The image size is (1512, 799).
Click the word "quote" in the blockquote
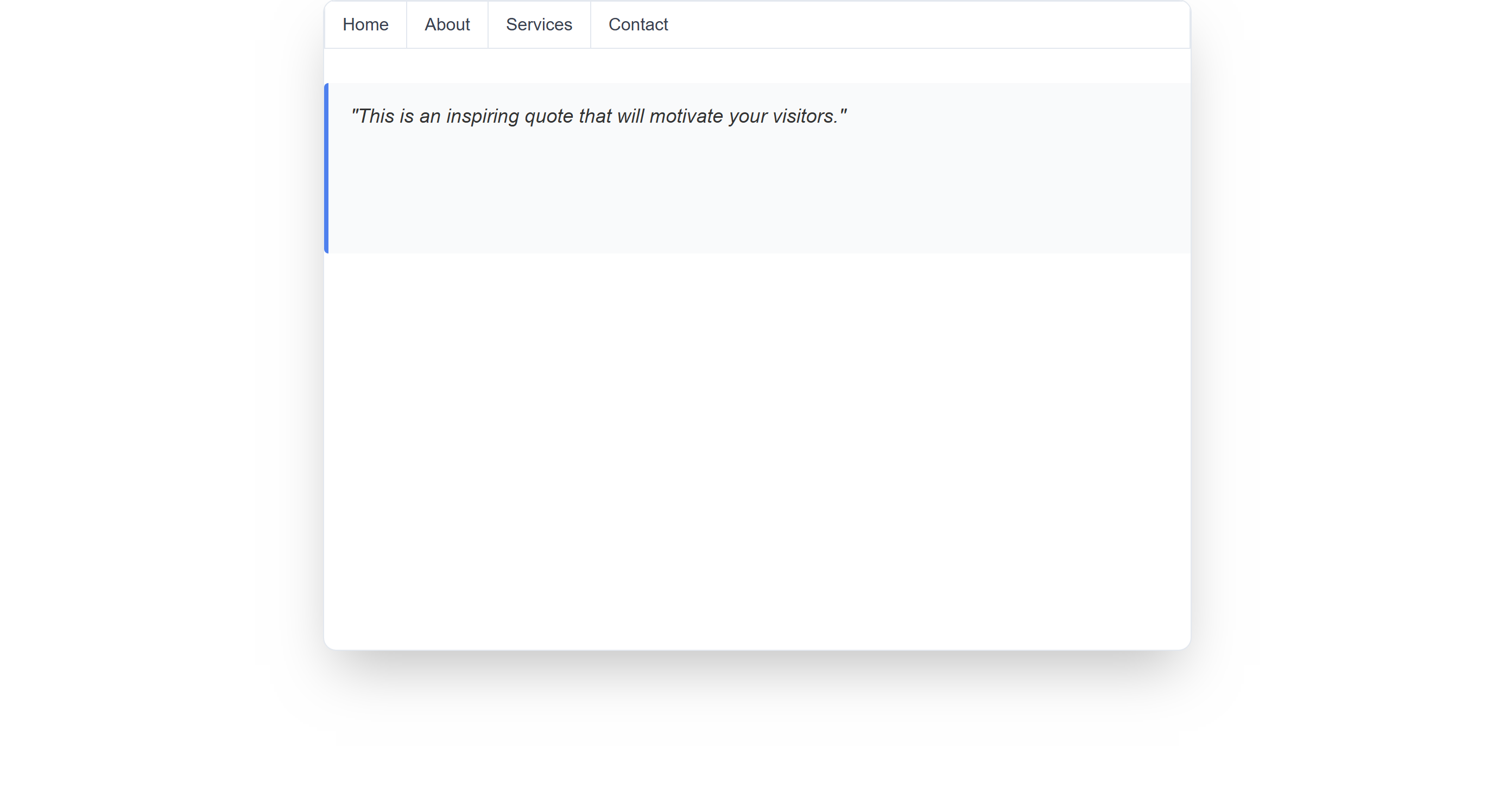(548, 116)
